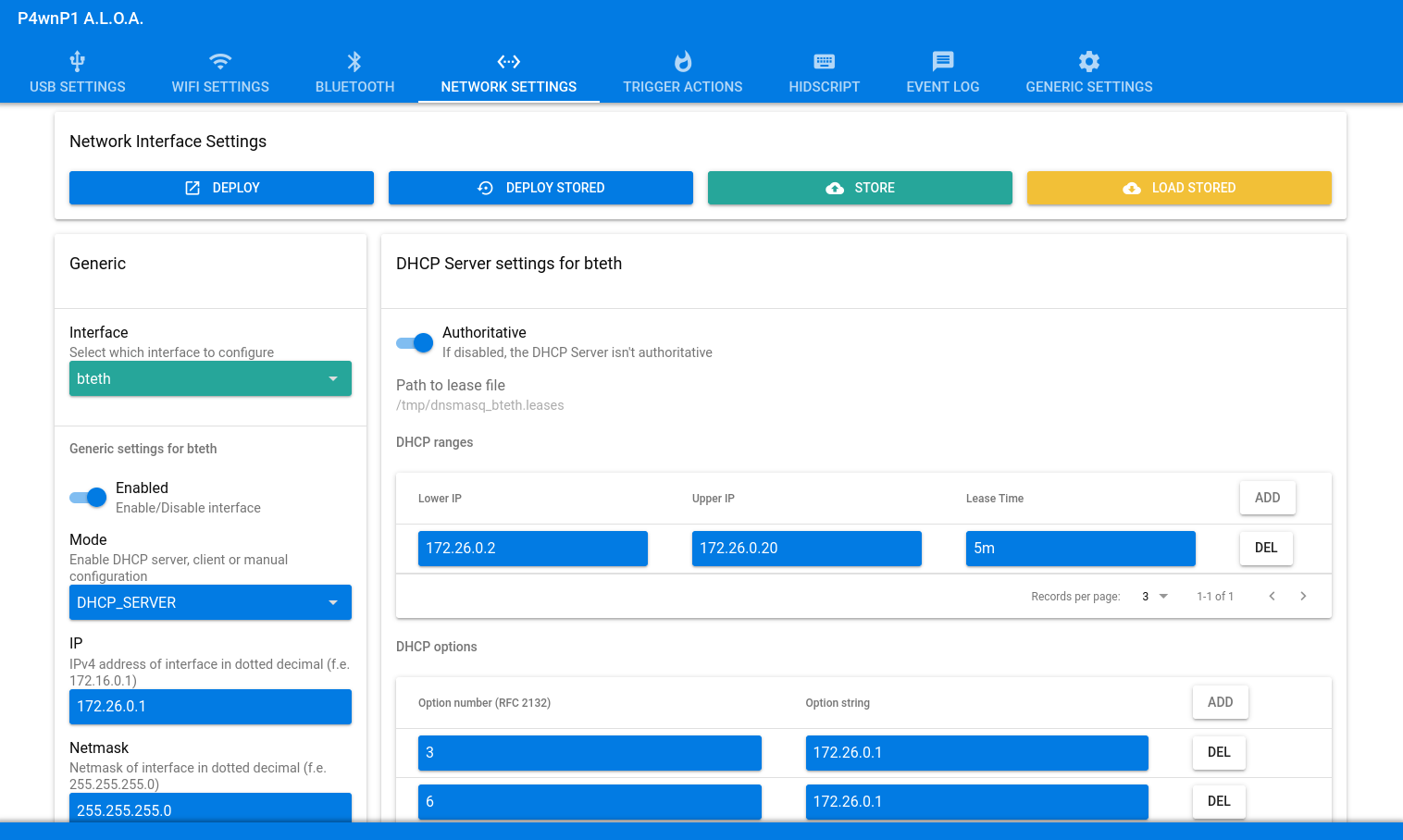Screen dimensions: 1403x840
Task: Open the bteth interface dropdown
Action: point(210,379)
